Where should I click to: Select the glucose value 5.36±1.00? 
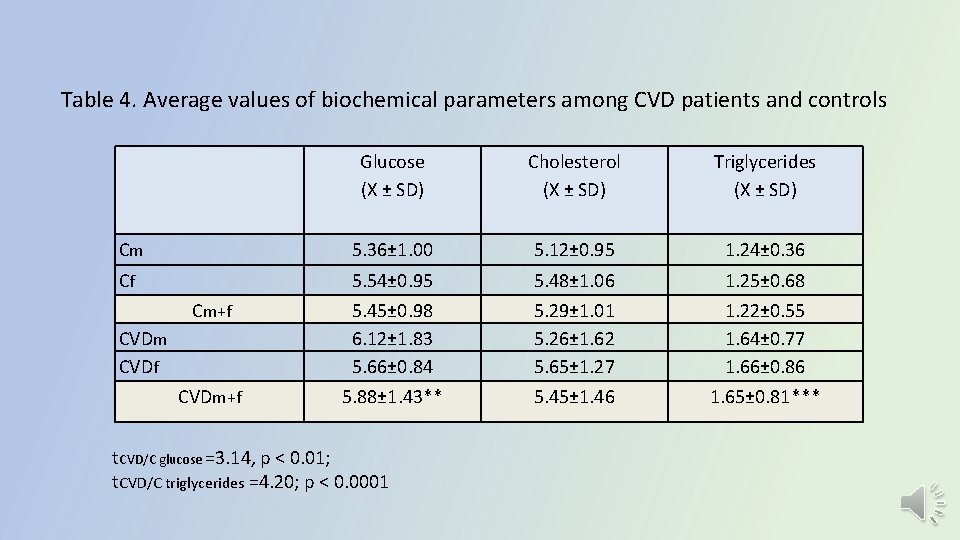pos(392,250)
